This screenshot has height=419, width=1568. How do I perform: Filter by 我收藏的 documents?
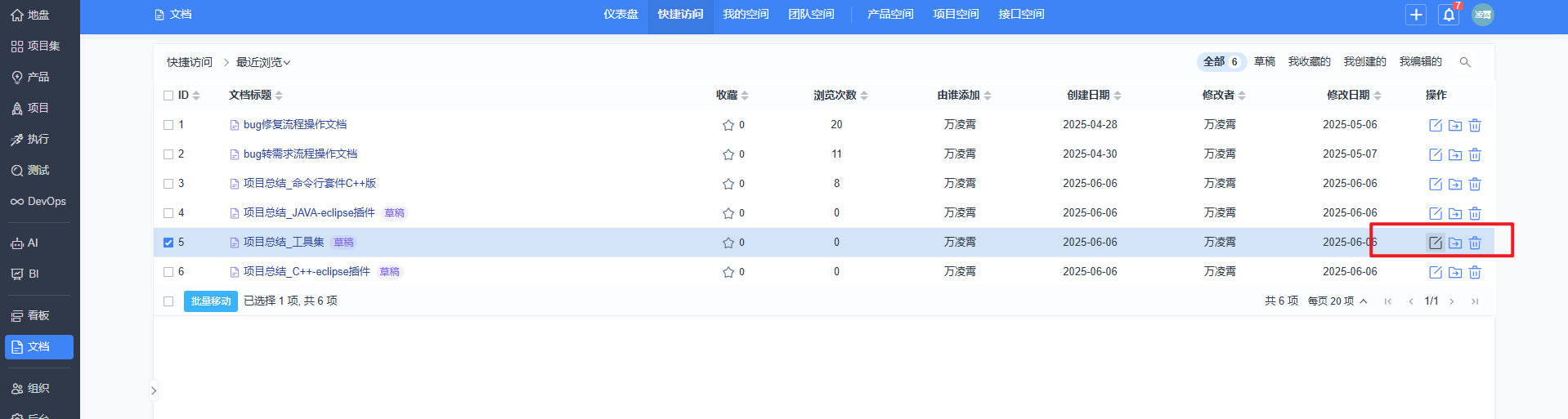point(1310,62)
